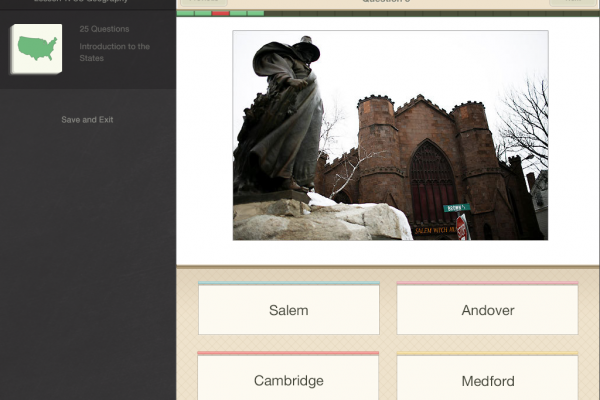Choose the Salem answer
Screen dimensions: 600x400
click(289, 309)
